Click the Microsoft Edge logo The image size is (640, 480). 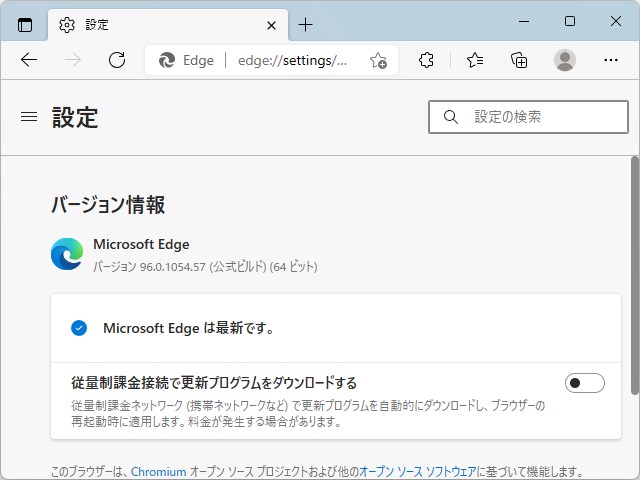[x=67, y=254]
